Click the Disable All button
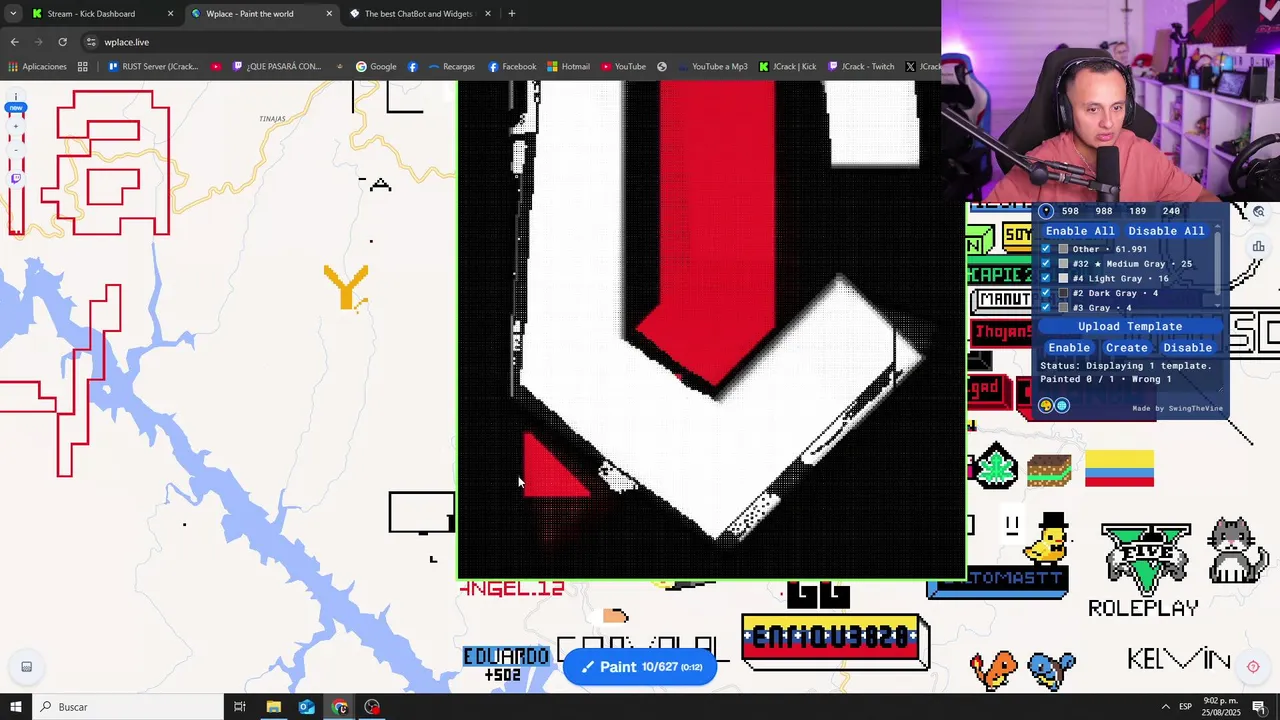Screen dimensions: 1280x720 [x=1166, y=231]
